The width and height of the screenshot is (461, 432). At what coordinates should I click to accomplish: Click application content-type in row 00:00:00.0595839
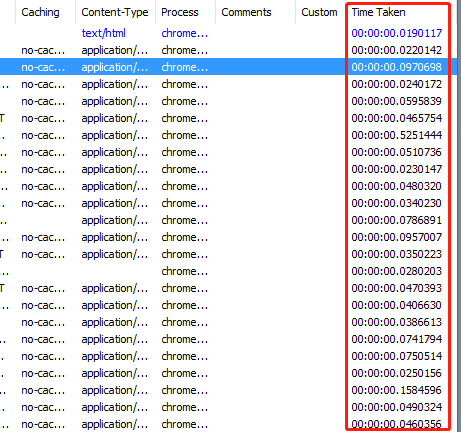click(115, 101)
